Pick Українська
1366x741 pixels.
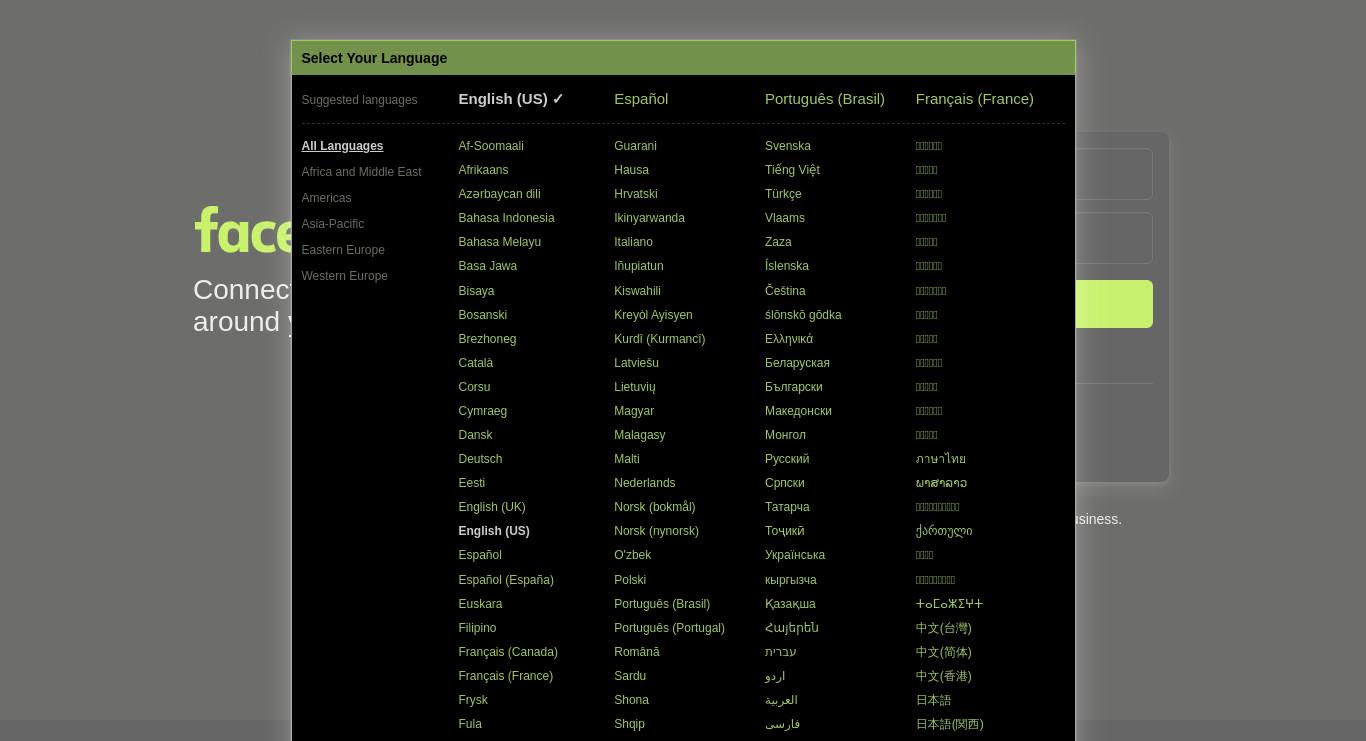tap(795, 555)
